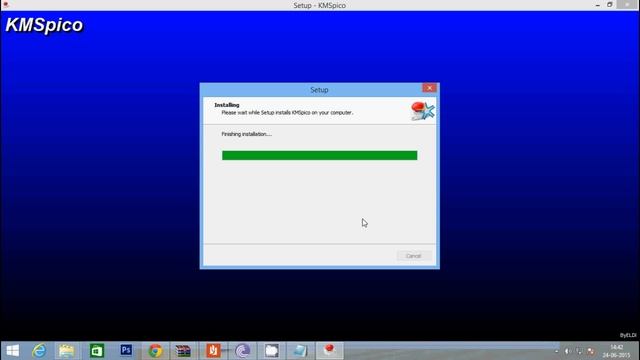The height and width of the screenshot is (360, 640).
Task: Click the bold 'Installing' heading
Action: pyautogui.click(x=227, y=105)
